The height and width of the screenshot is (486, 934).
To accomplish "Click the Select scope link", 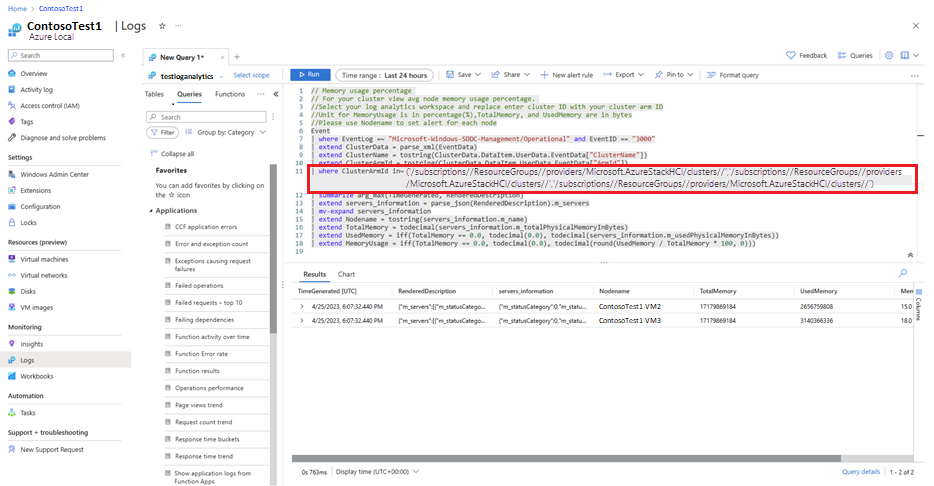I will pos(251,75).
